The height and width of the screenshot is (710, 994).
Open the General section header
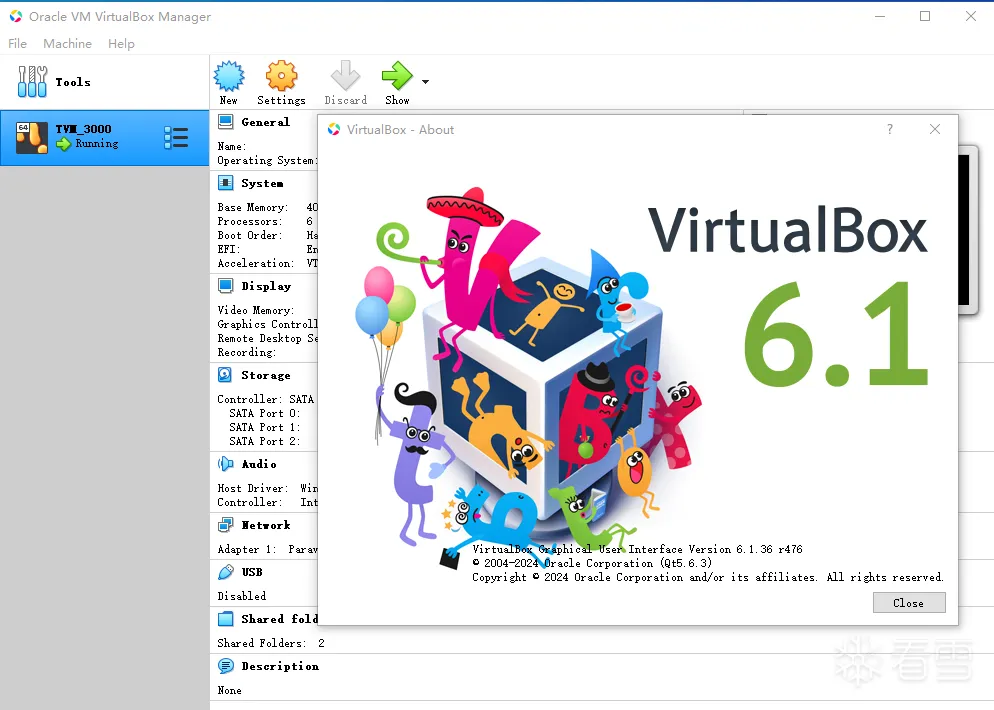coord(265,122)
